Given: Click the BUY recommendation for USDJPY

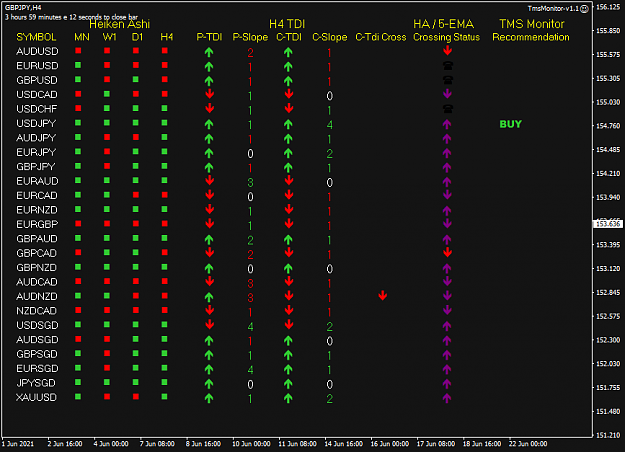Looking at the screenshot, I should point(511,124).
